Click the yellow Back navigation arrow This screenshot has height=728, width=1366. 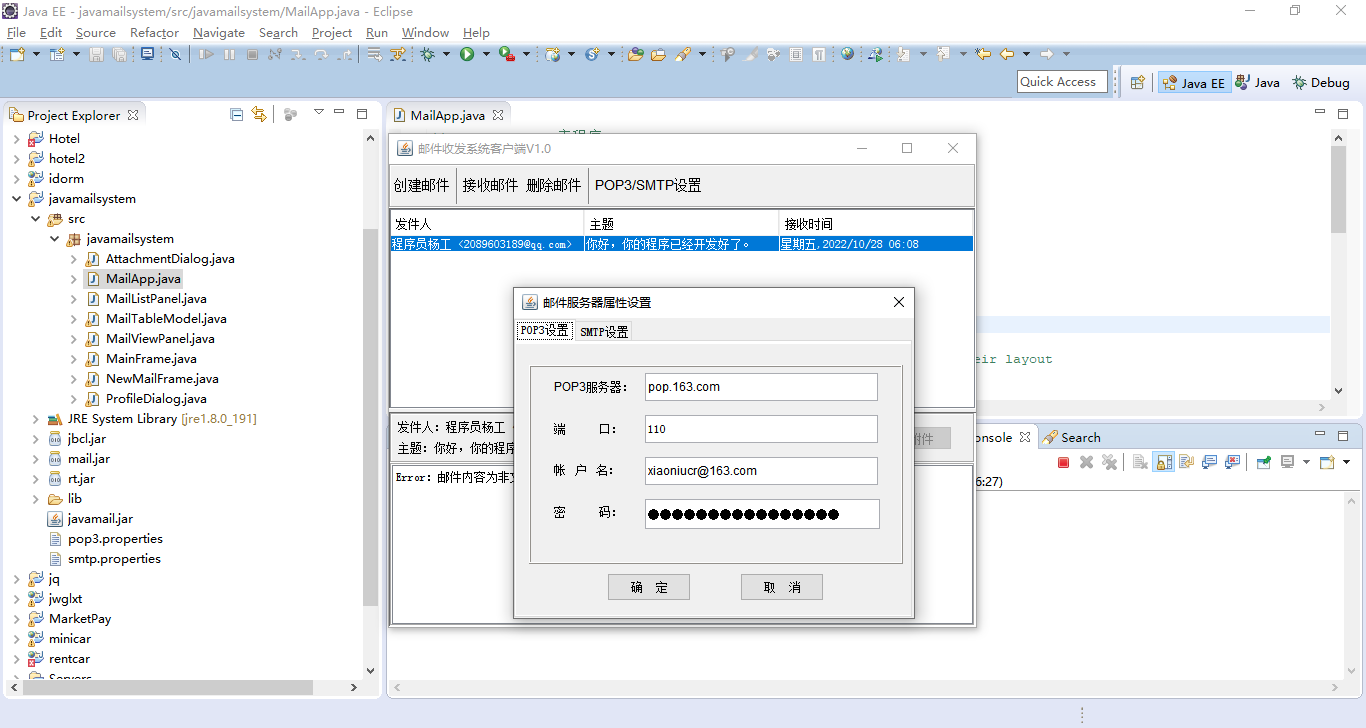click(1007, 54)
